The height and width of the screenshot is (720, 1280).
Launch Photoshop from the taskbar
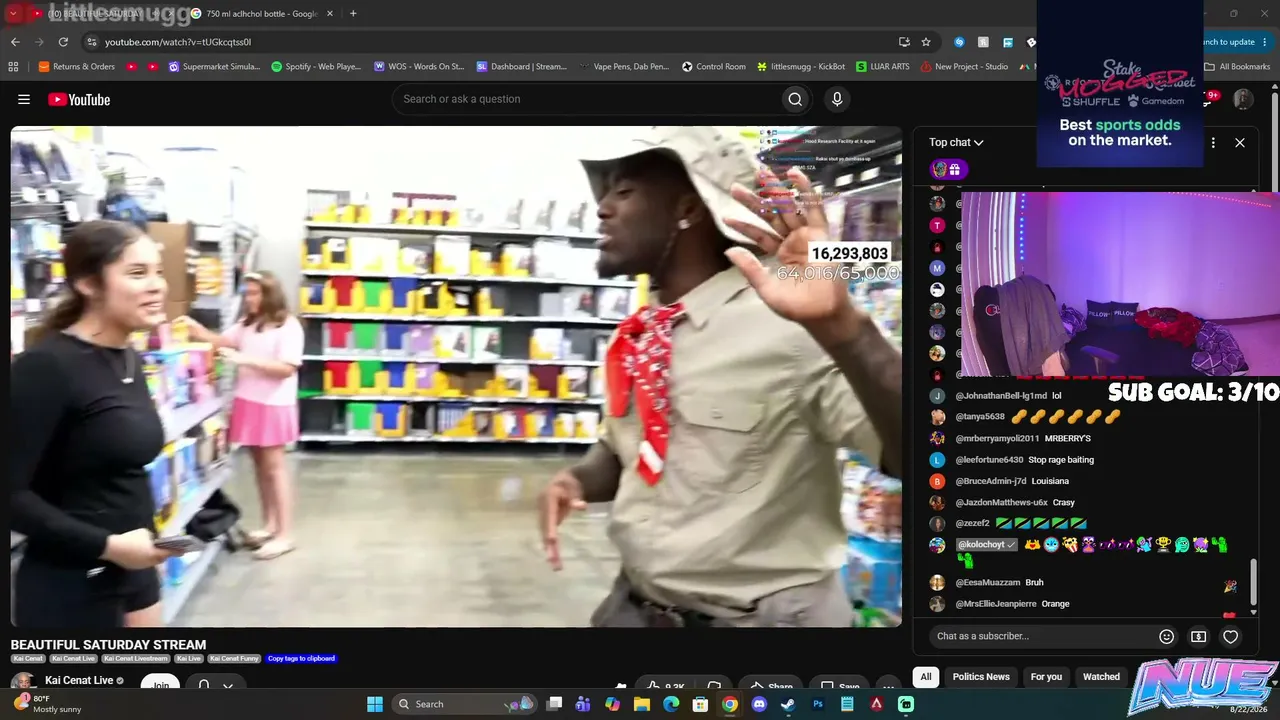(818, 704)
